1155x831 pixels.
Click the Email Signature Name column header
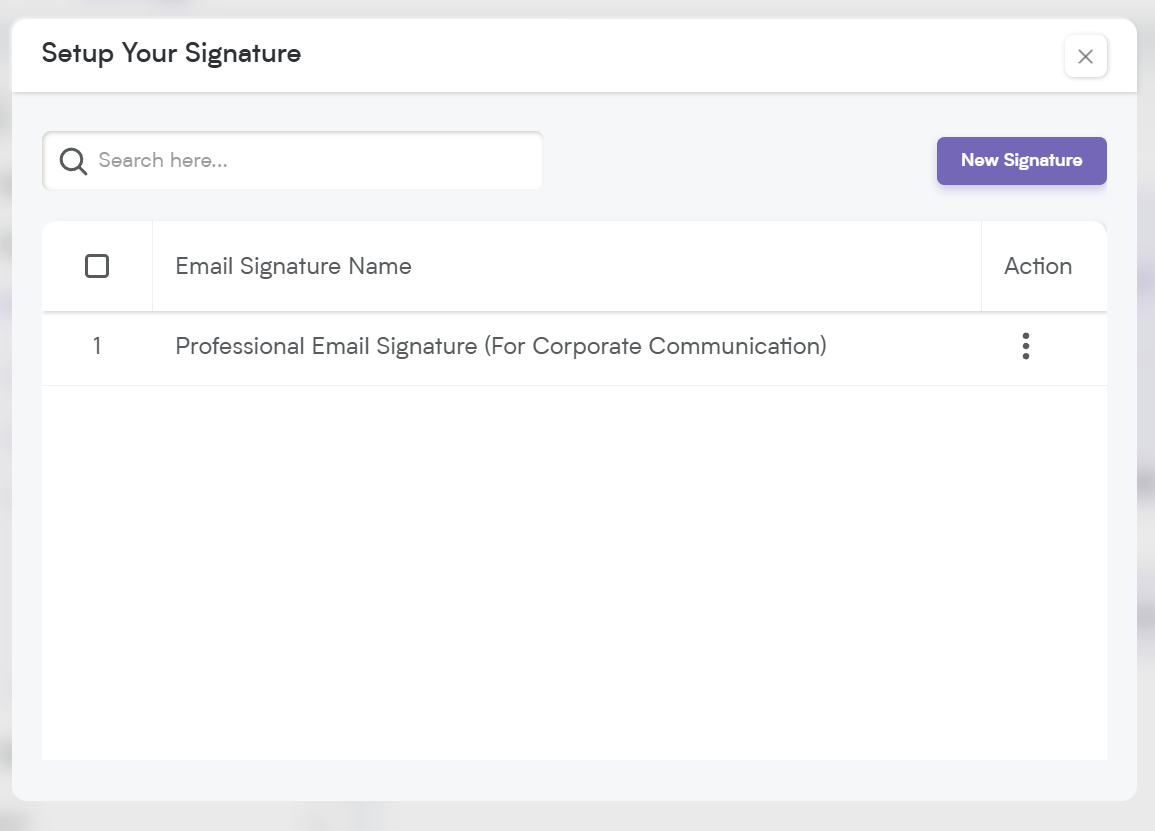(293, 266)
